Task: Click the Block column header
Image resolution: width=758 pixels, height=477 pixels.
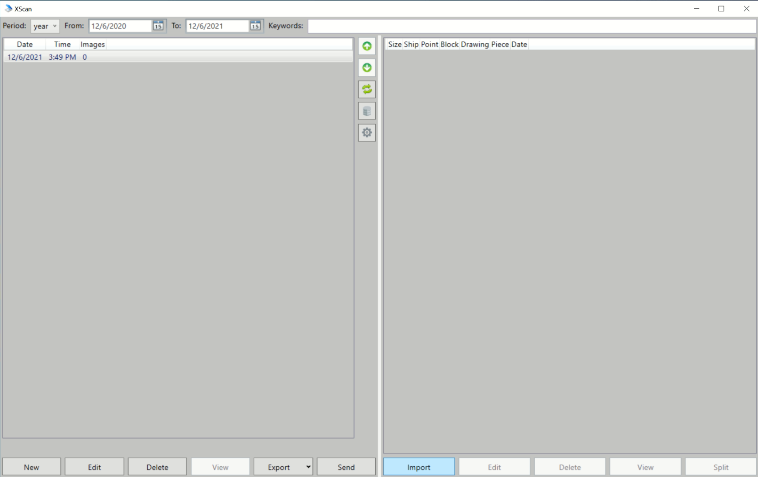Action: pyautogui.click(x=449, y=44)
